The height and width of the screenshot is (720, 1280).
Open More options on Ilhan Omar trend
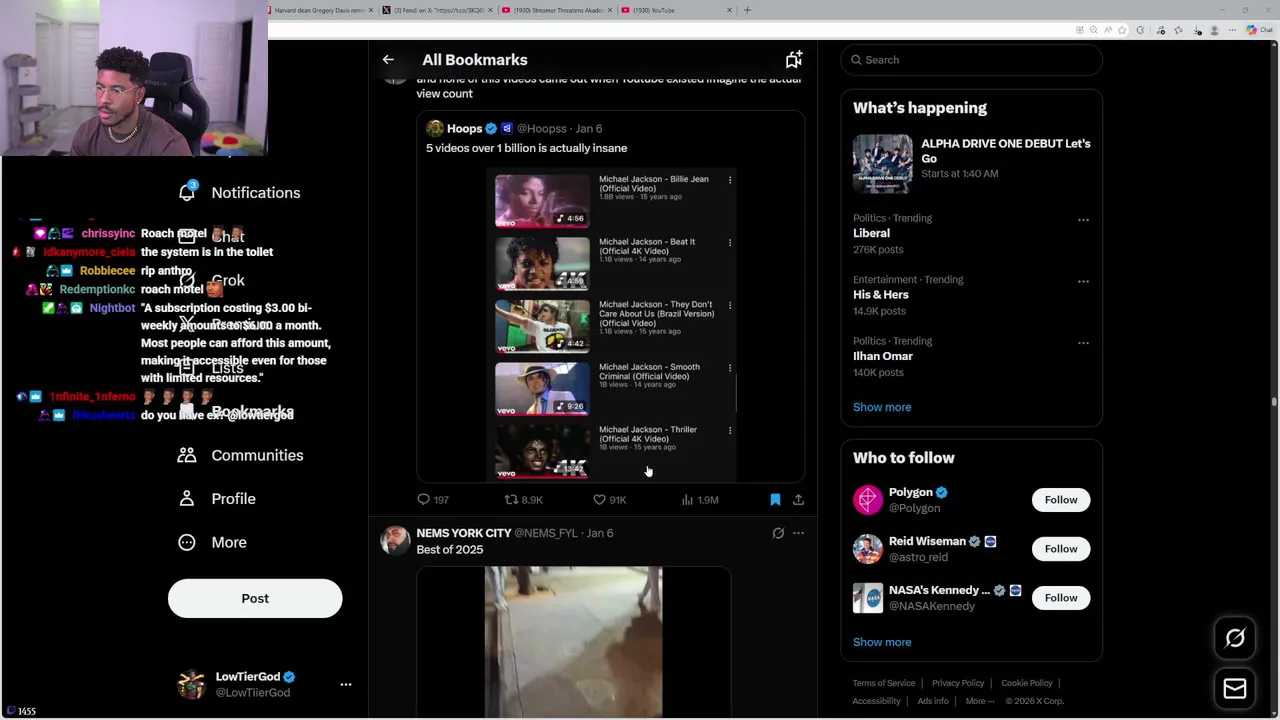1083,342
